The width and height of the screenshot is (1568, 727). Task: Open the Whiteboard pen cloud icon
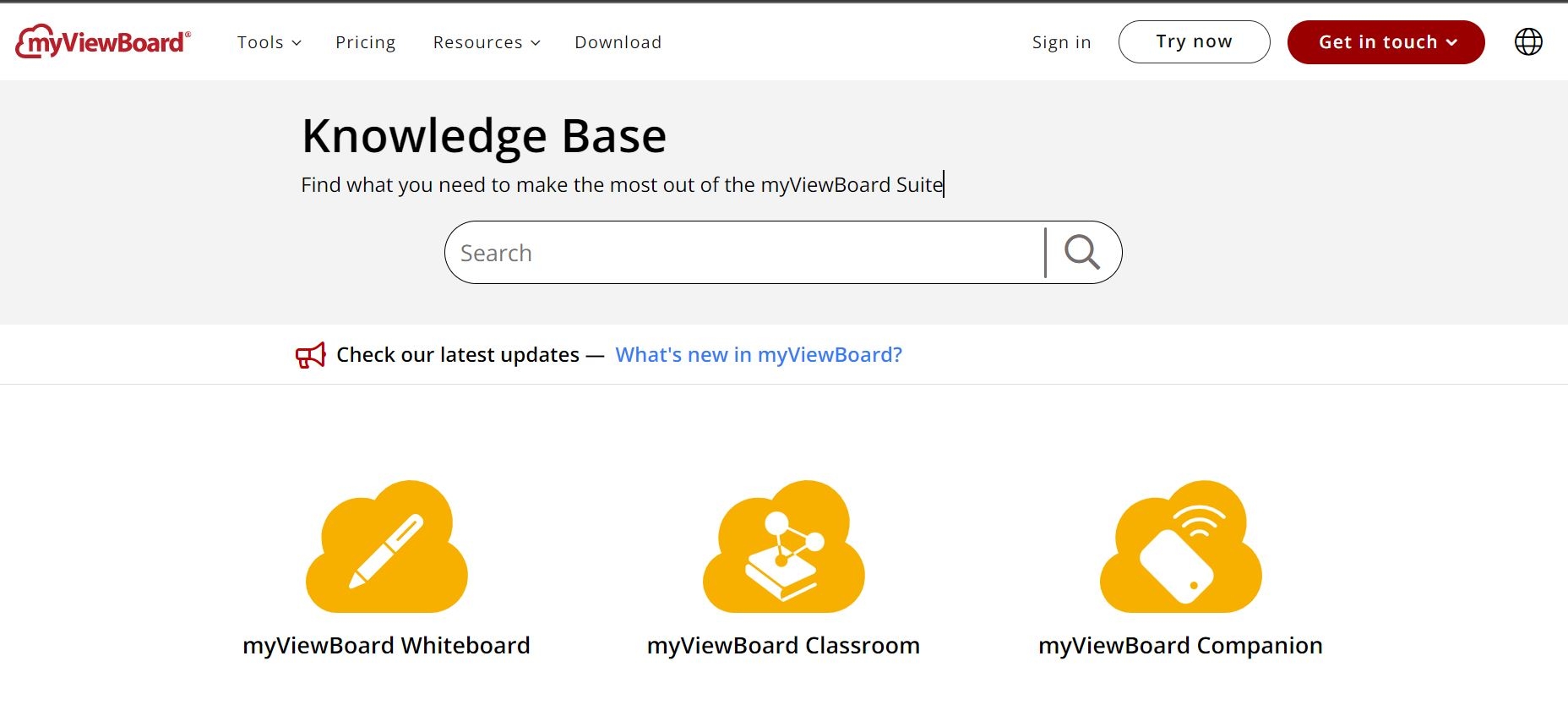(387, 546)
